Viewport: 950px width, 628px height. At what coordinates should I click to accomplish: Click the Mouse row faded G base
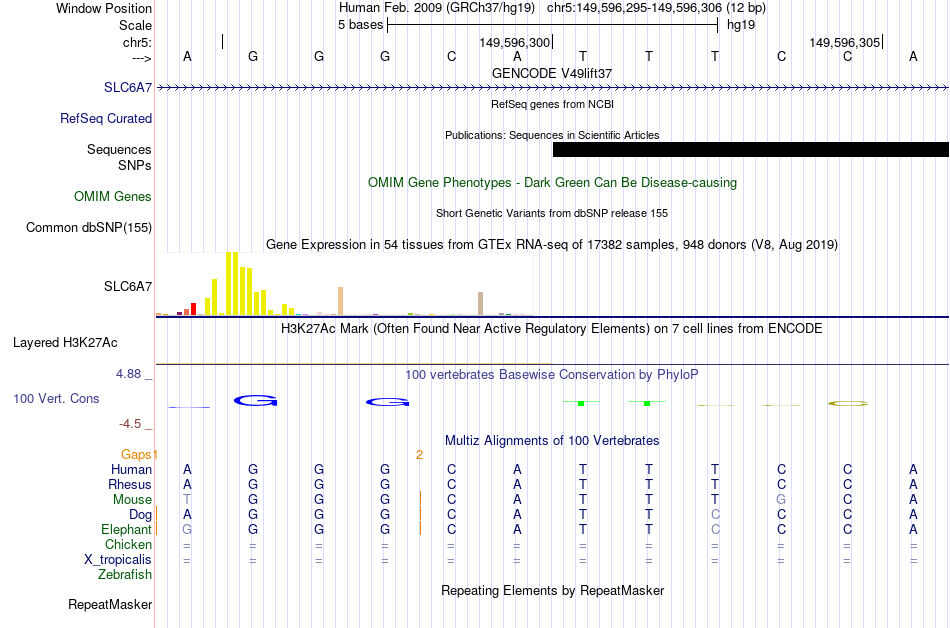pos(781,500)
